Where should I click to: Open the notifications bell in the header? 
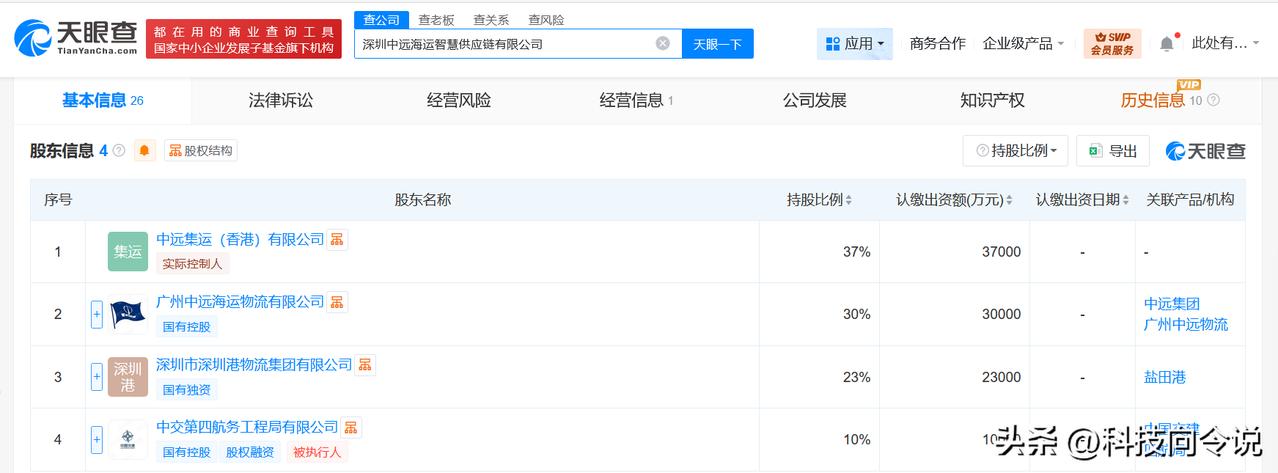tap(1167, 43)
